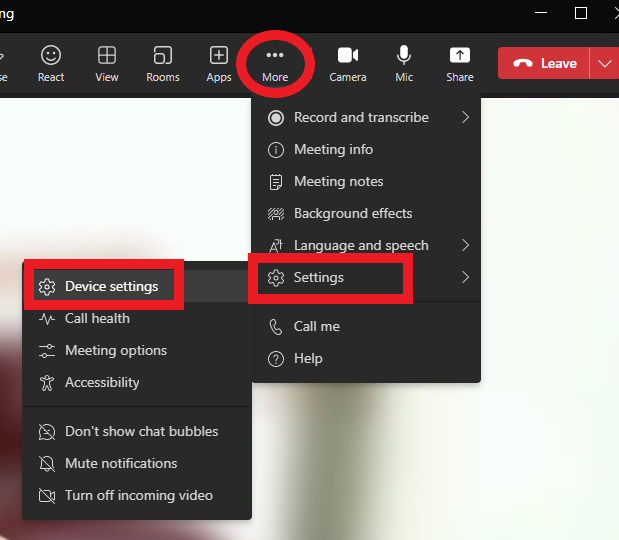
Task: Open Accessibility settings
Action: [137, 382]
